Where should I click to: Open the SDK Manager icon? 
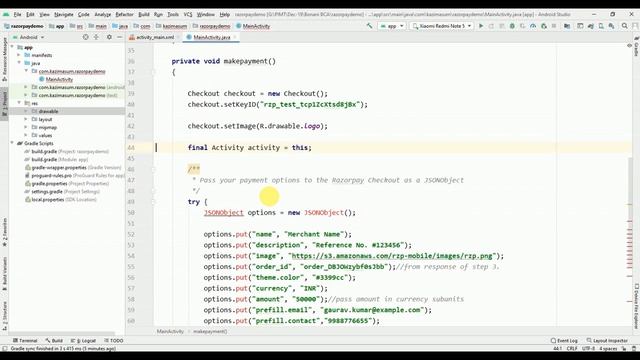tap(611, 26)
